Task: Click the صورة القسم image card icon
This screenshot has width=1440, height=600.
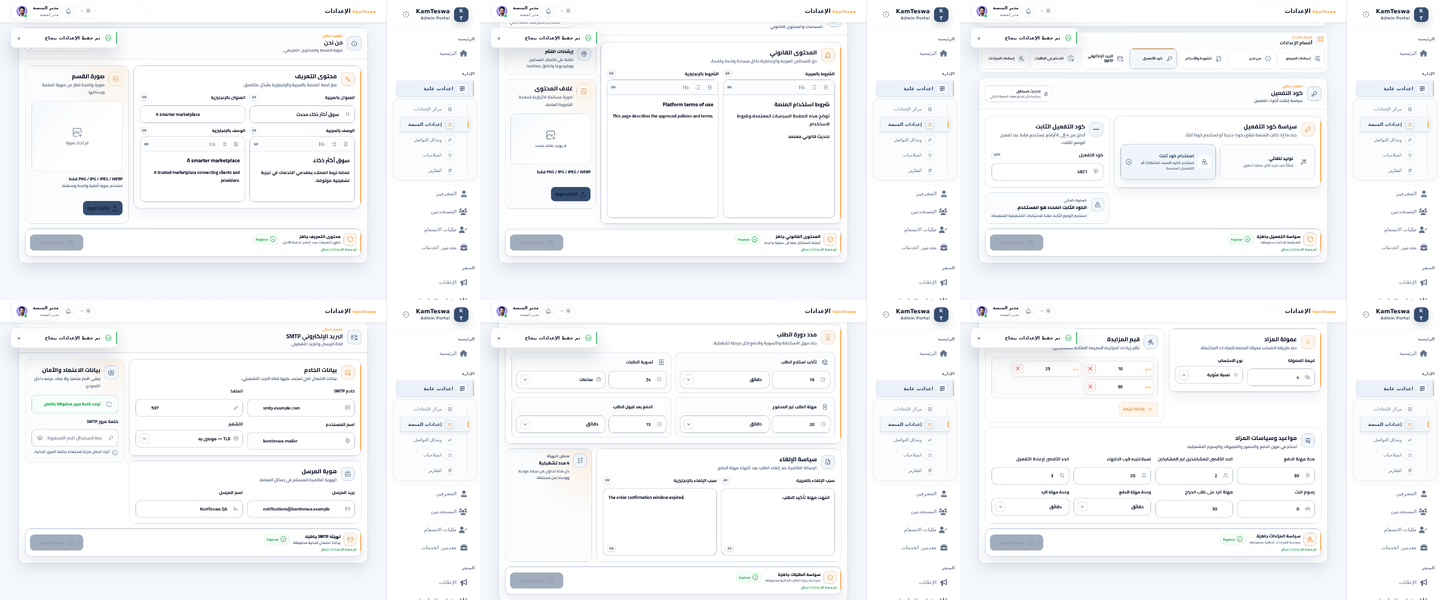Action: point(115,79)
